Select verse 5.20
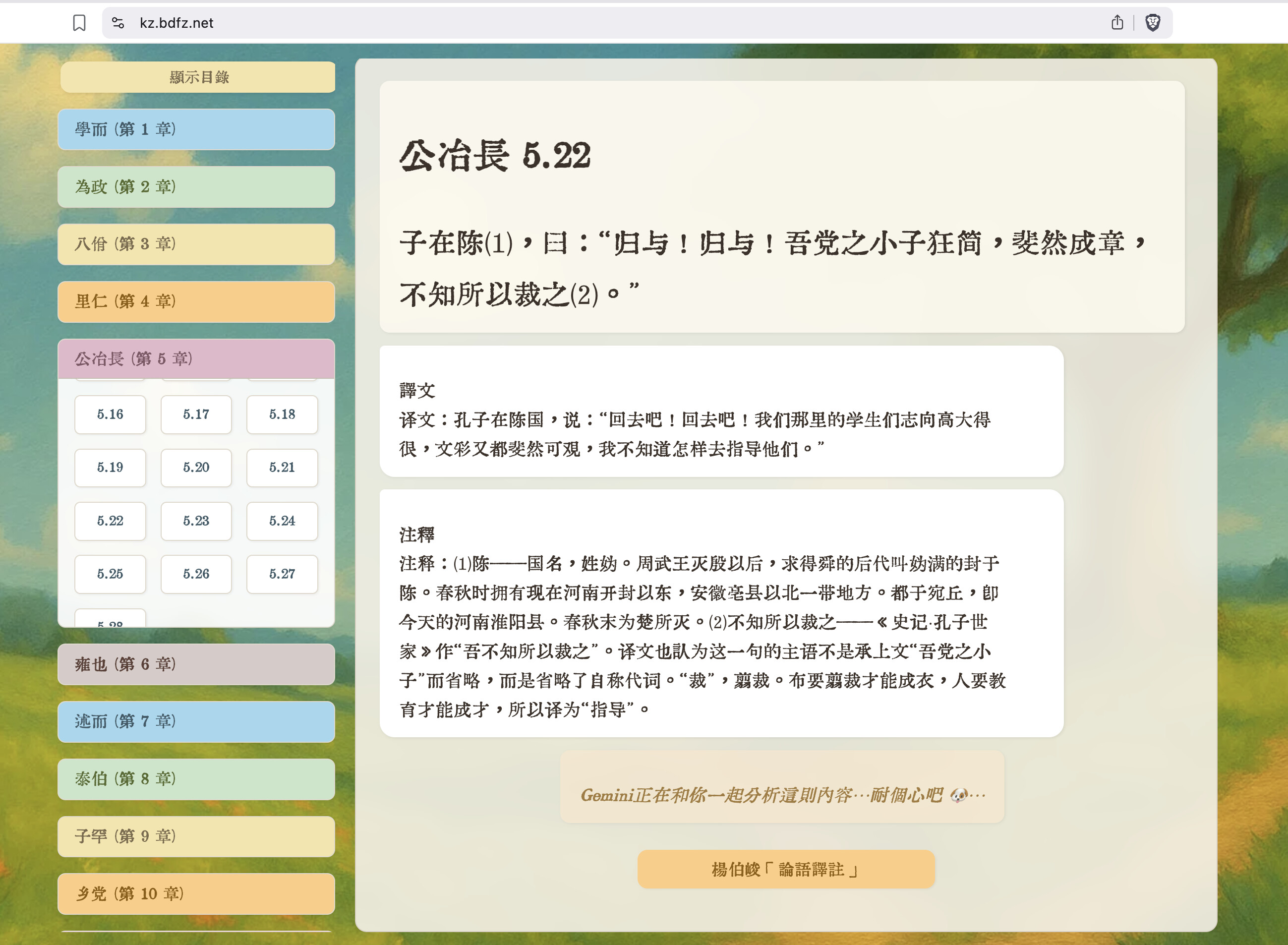Image resolution: width=1288 pixels, height=945 pixels. 196,468
